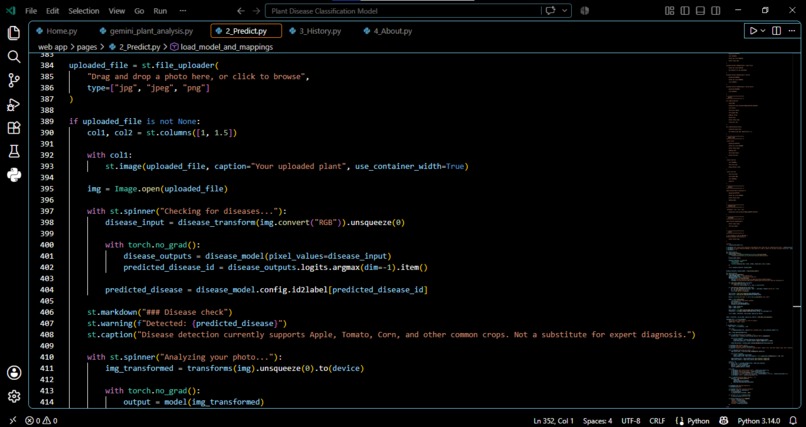Open breadcrumb load_model_and_mappings symbol

coord(221,47)
